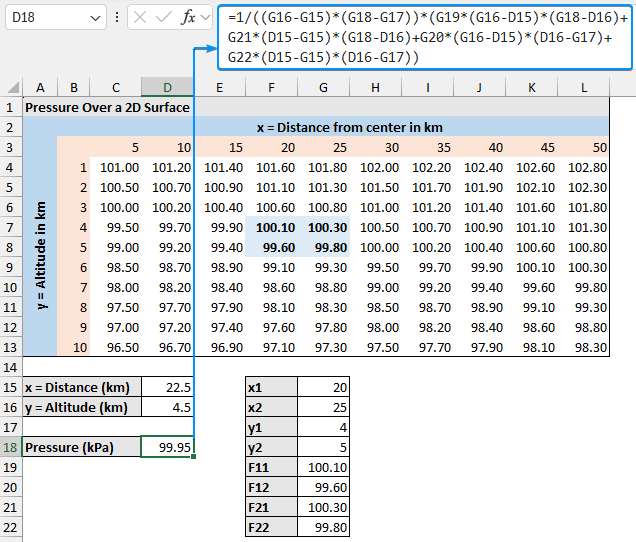Click 'x = Distance from center in km' heading

tap(350, 127)
